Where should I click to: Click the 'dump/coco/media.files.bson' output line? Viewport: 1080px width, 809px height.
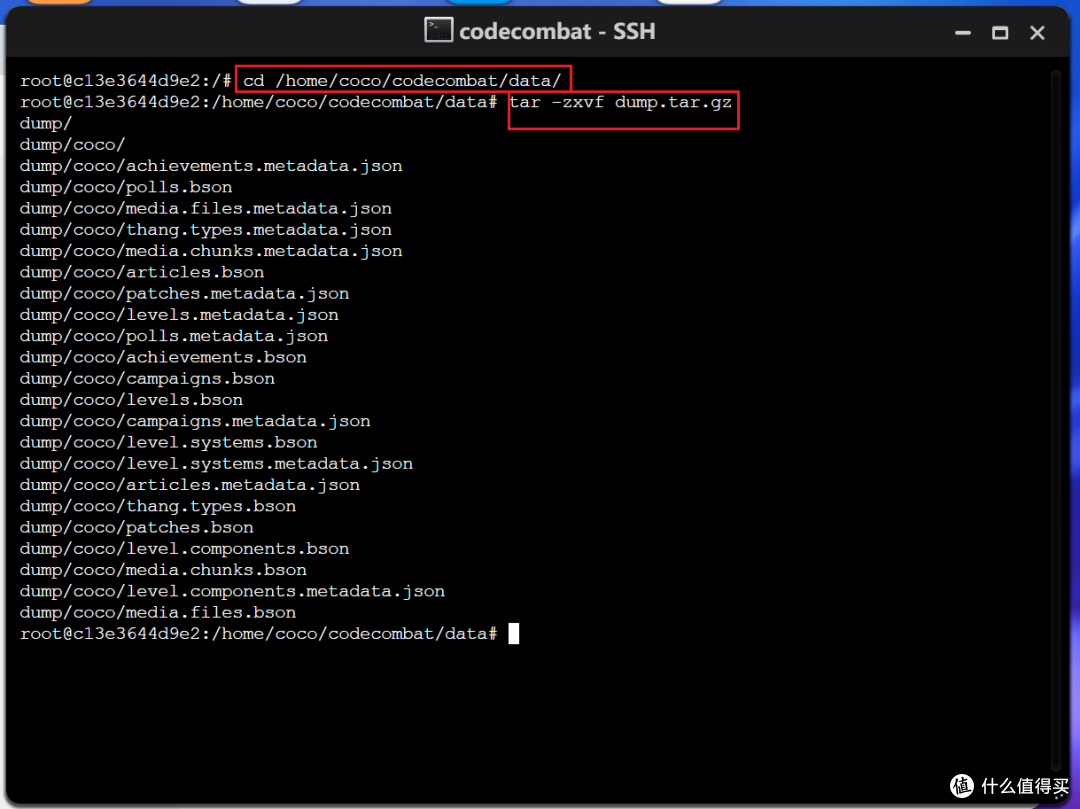coord(158,613)
